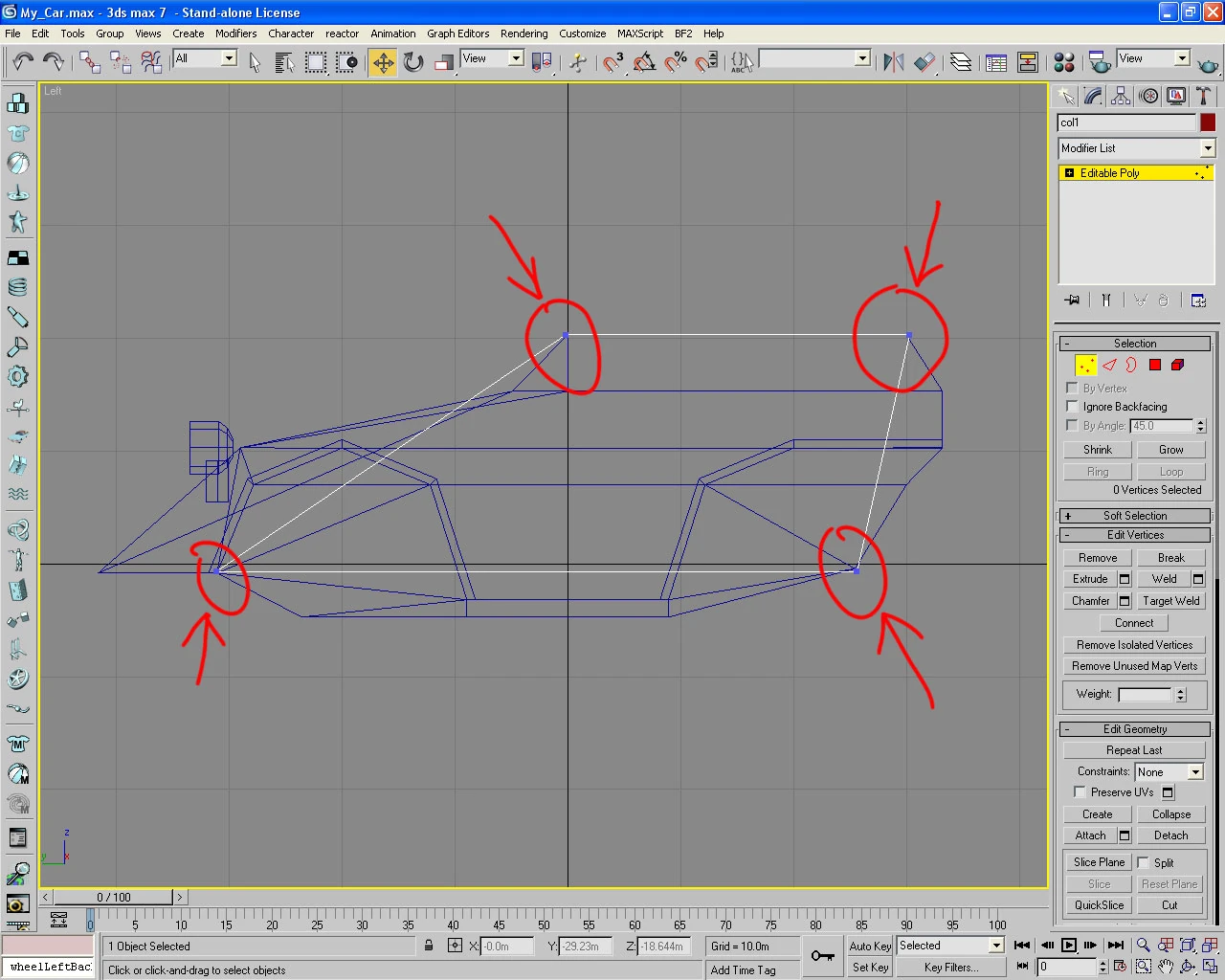Open the Hierarchy command panel tab
This screenshot has height=980, width=1225.
tap(1121, 96)
